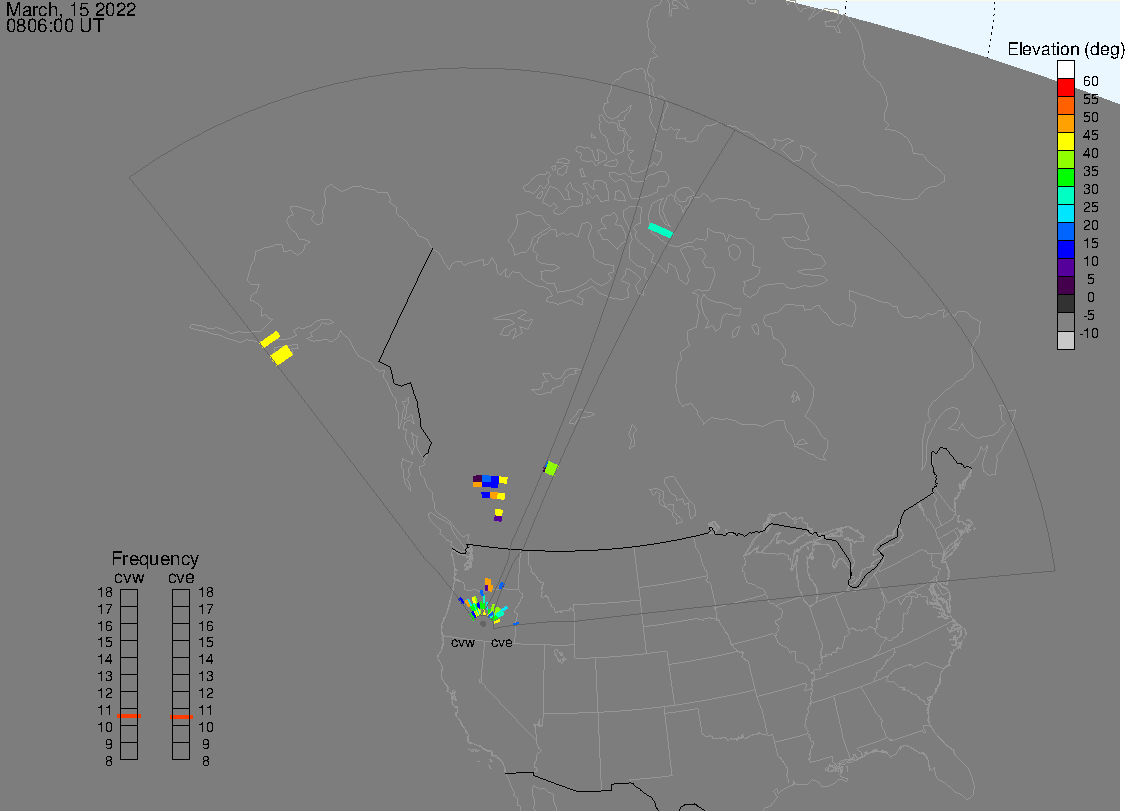Click the orange echo just above the radar site
This screenshot has height=811, width=1125.
pyautogui.click(x=488, y=583)
